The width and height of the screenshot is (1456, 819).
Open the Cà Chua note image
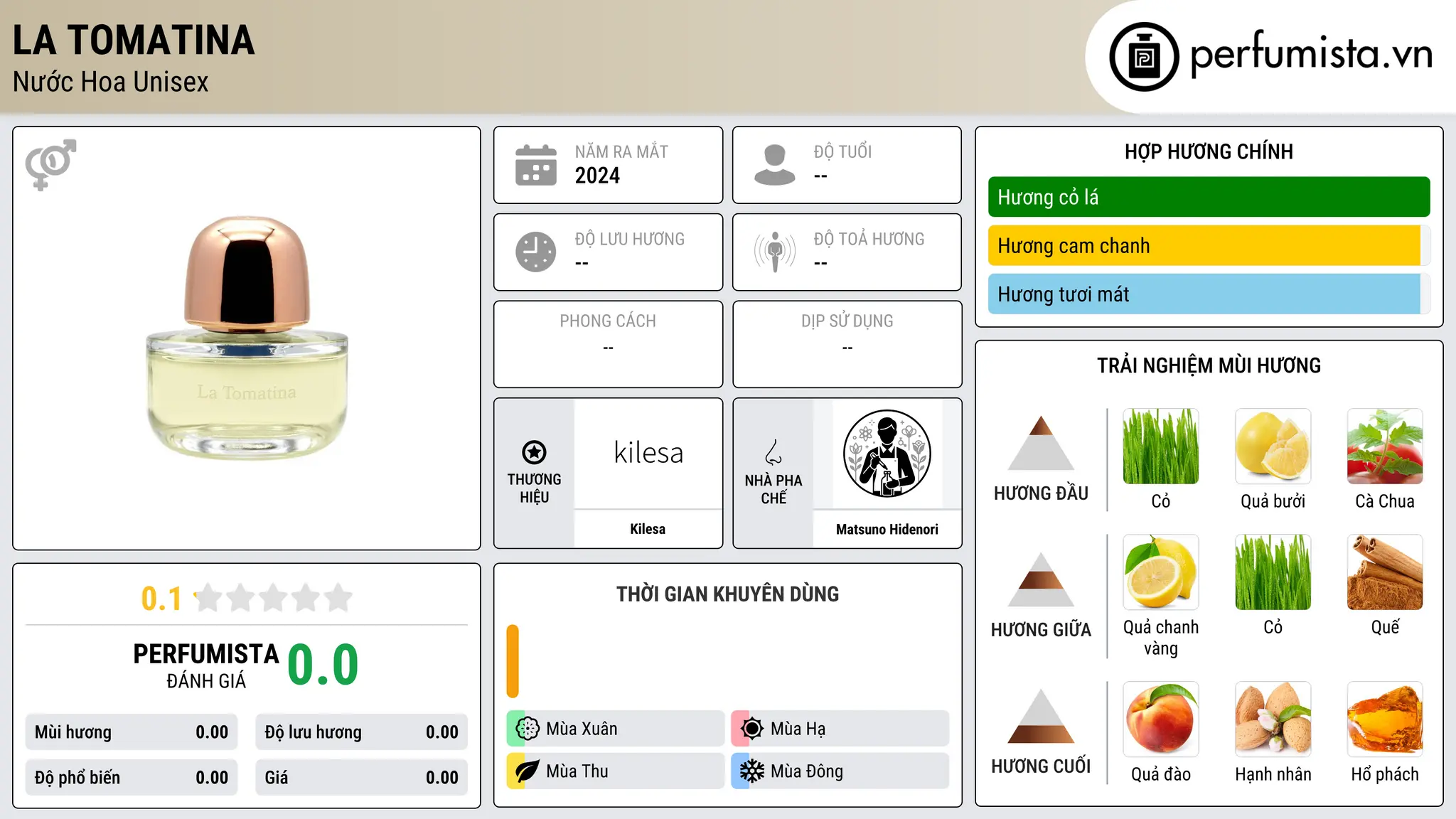point(1385,446)
